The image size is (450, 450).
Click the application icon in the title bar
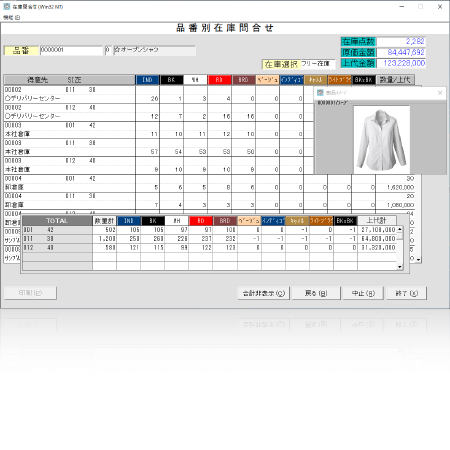(6, 6)
